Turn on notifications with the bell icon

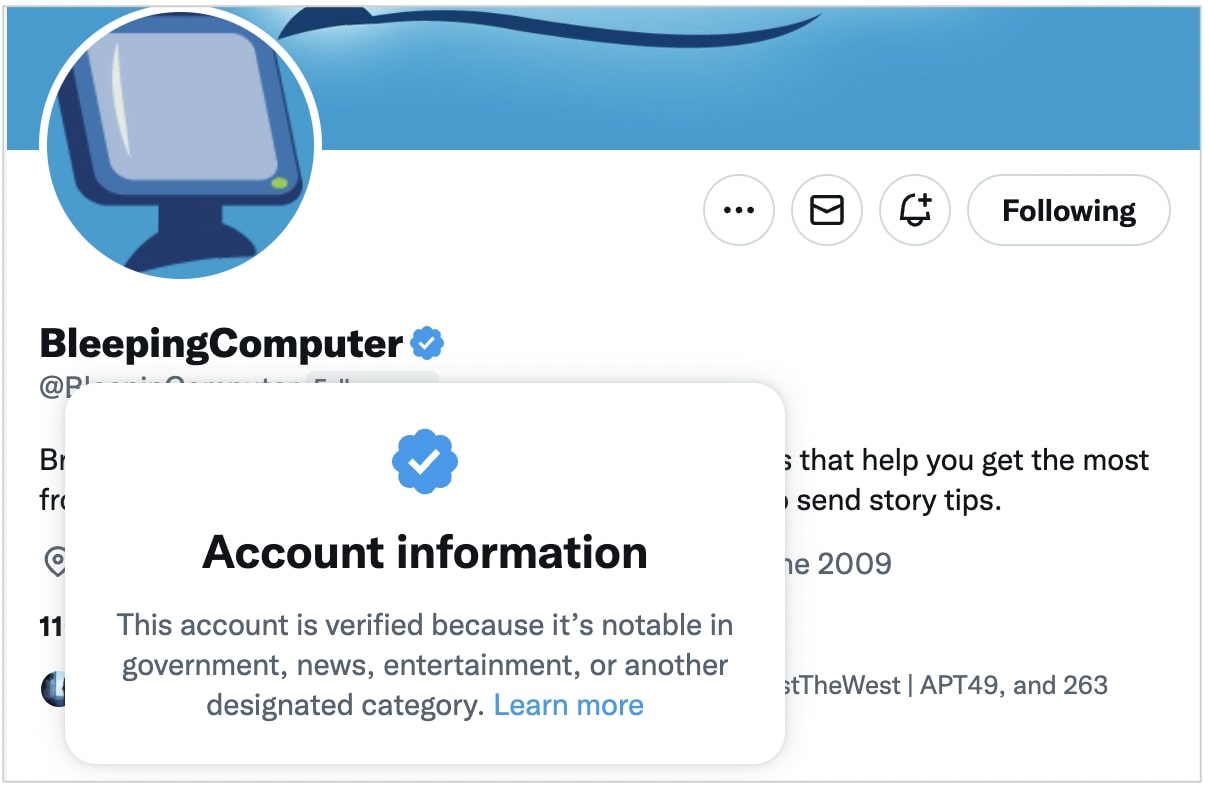(x=914, y=211)
